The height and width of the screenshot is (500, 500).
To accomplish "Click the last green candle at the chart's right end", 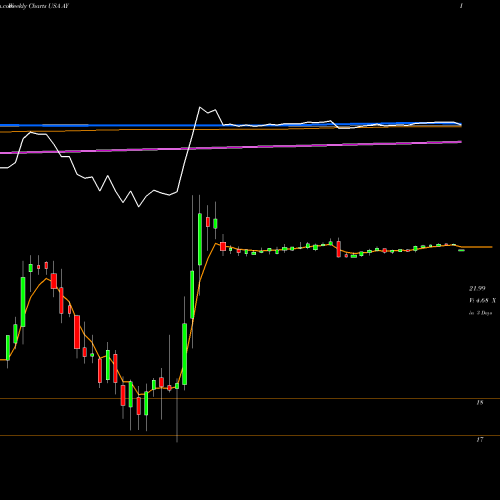I will click(462, 250).
